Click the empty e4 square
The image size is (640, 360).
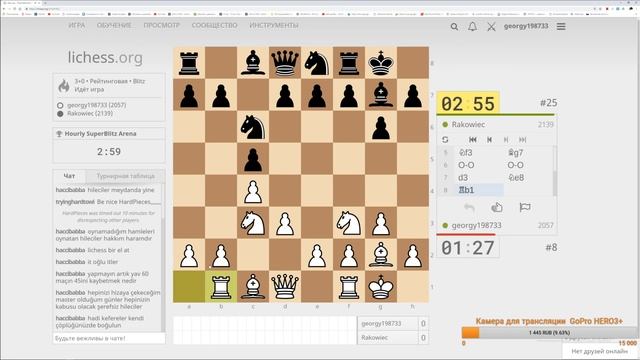(317, 191)
